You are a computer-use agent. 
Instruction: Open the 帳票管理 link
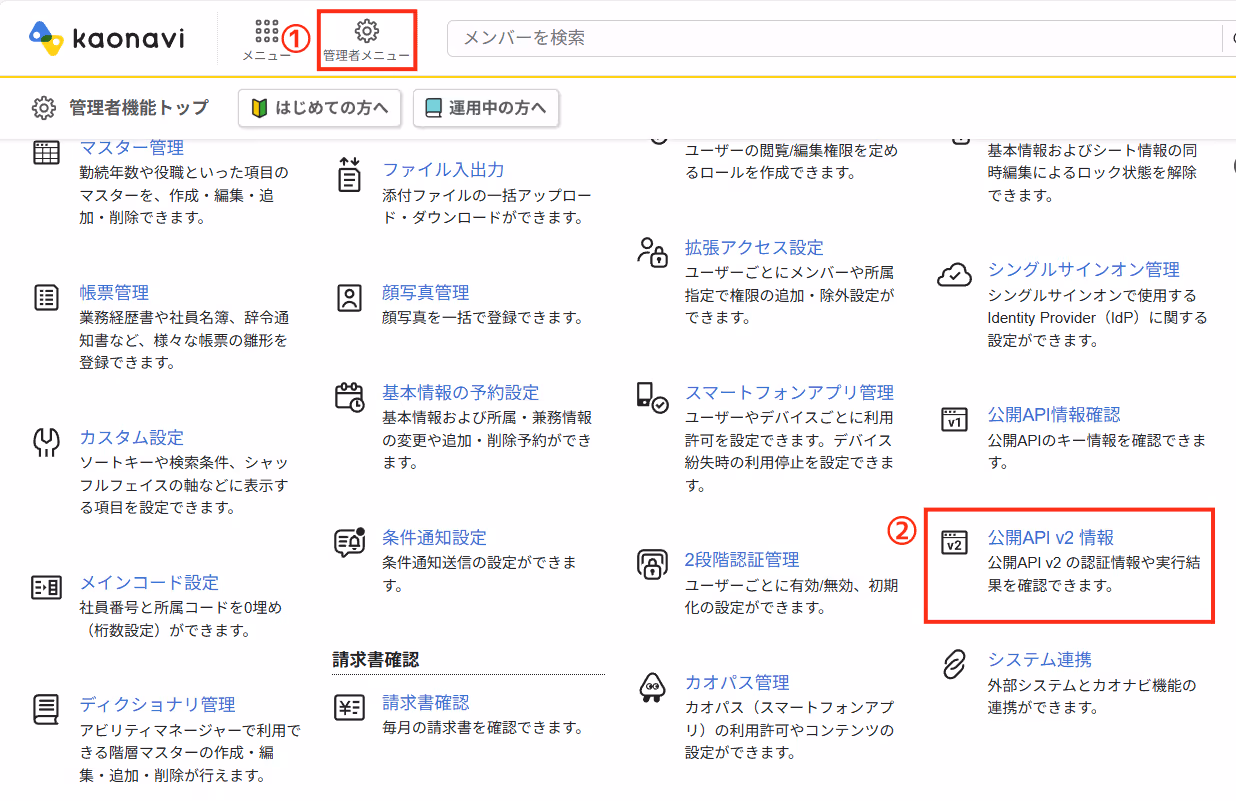pyautogui.click(x=114, y=293)
